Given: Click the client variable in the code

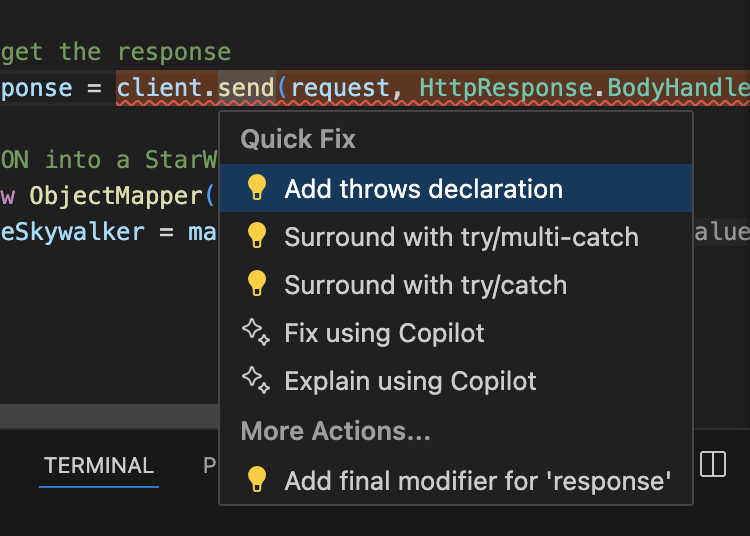Looking at the screenshot, I should [x=159, y=88].
